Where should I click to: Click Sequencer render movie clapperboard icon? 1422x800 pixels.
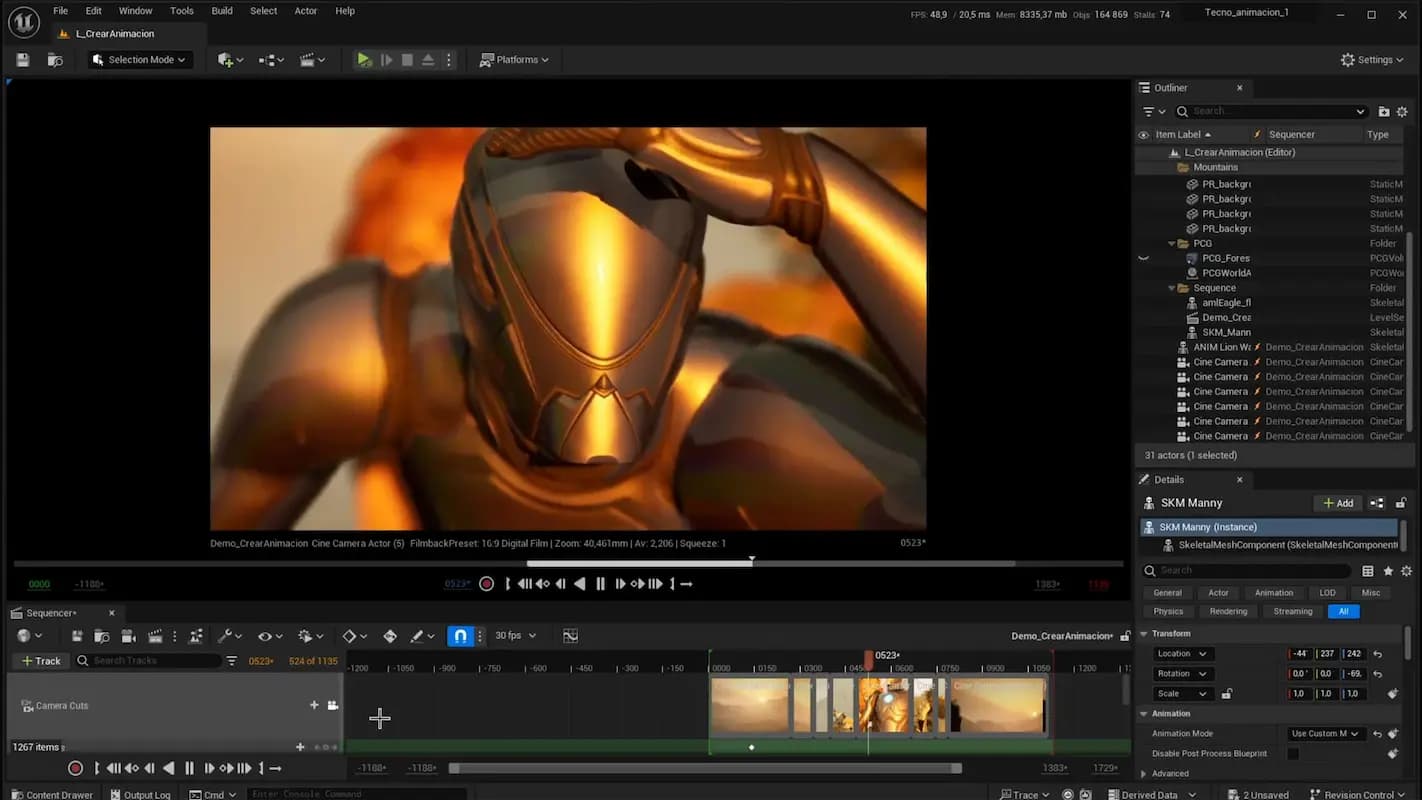click(x=155, y=636)
